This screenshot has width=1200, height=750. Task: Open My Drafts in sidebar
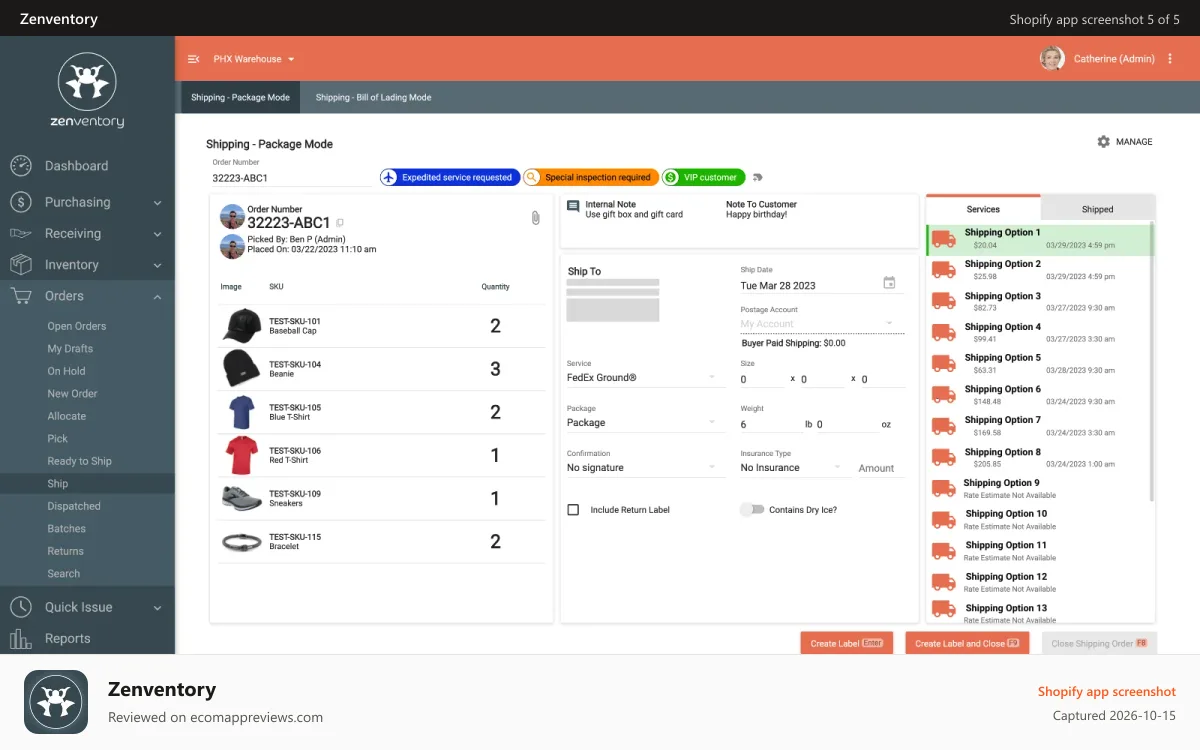point(70,349)
